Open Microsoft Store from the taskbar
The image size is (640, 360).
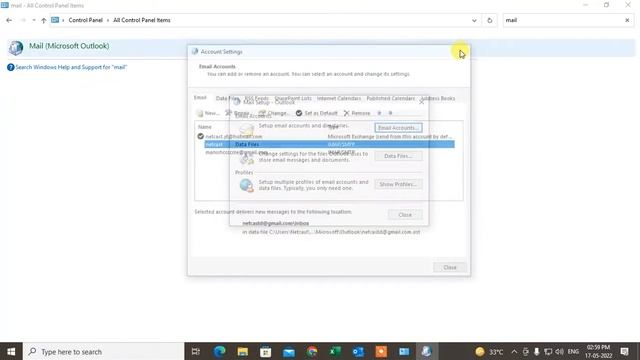pyautogui.click(x=265, y=351)
